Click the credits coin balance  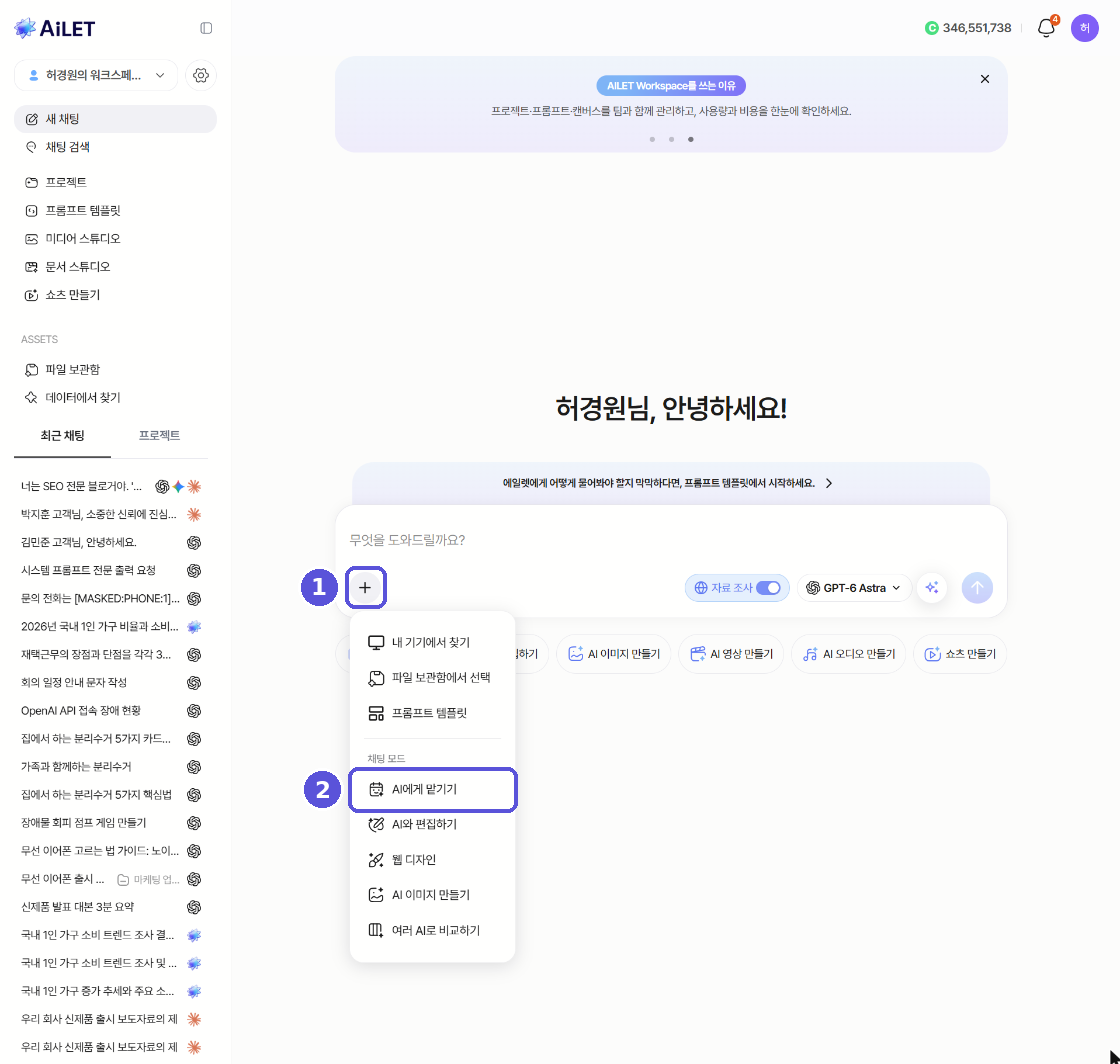tap(969, 28)
